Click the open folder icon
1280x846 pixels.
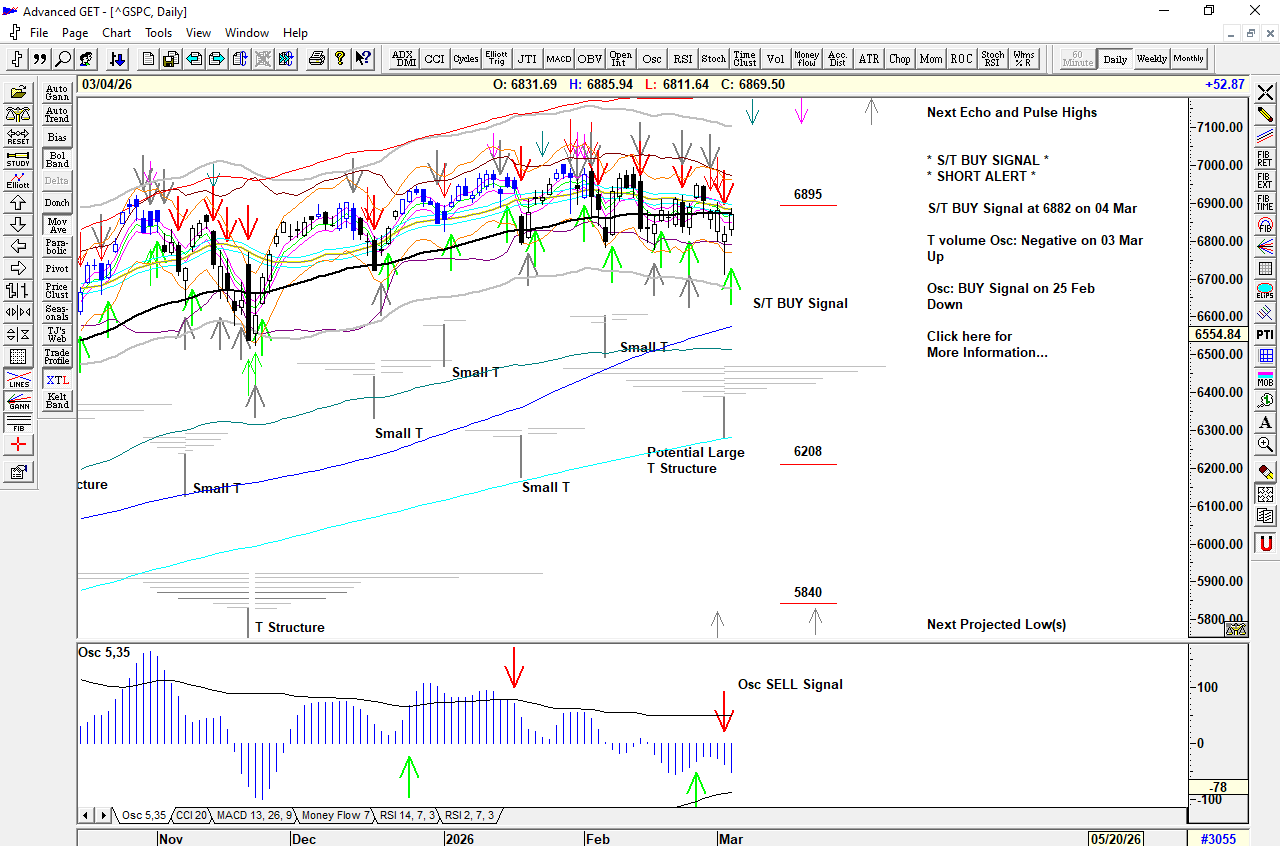pos(18,92)
